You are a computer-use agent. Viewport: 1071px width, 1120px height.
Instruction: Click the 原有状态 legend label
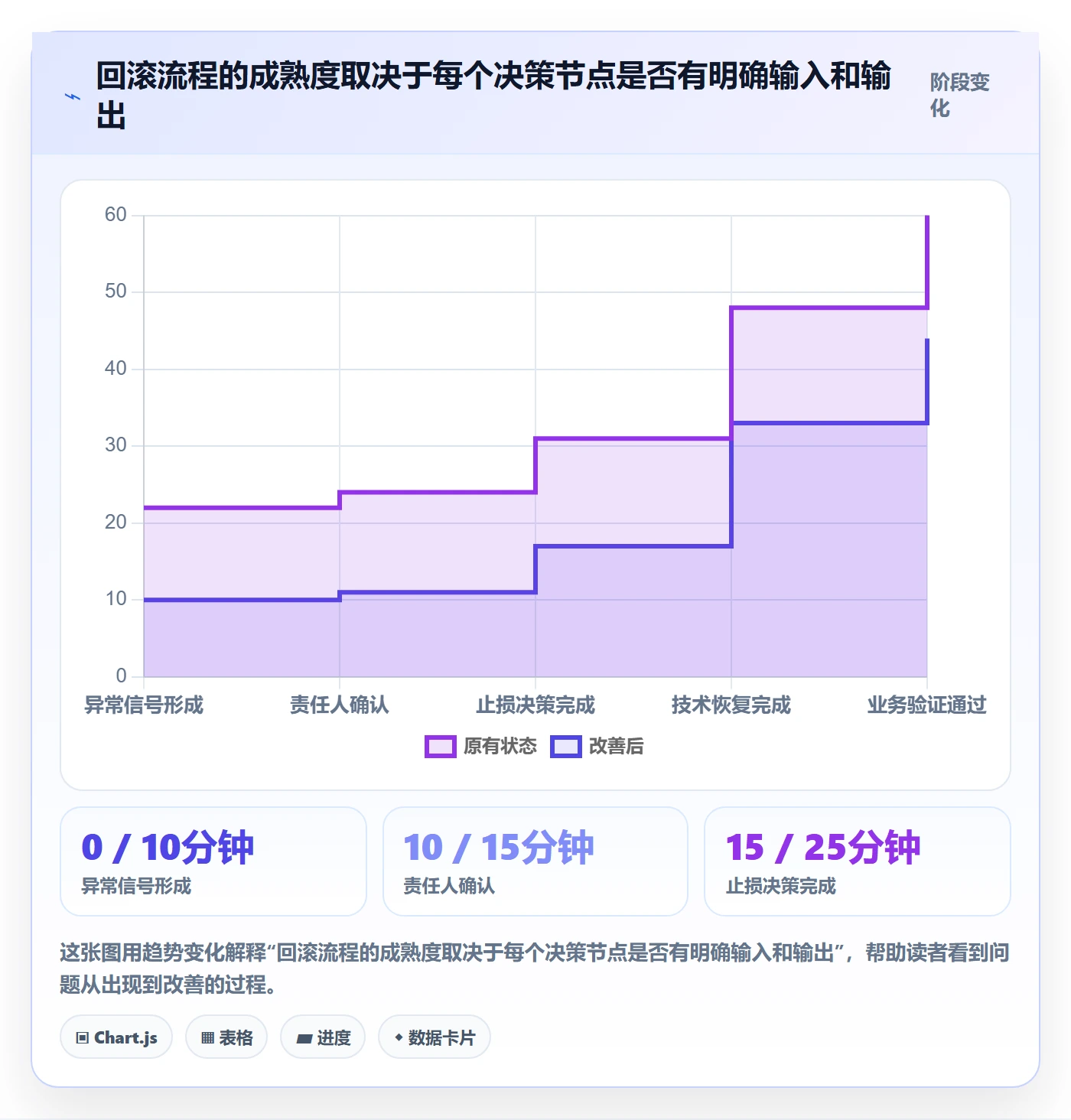[500, 747]
